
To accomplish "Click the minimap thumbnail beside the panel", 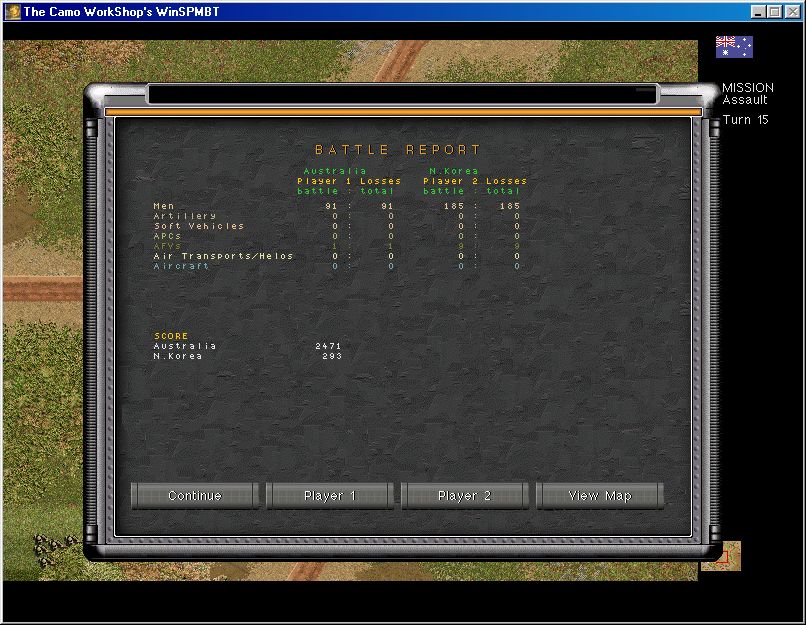I will tap(720, 555).
